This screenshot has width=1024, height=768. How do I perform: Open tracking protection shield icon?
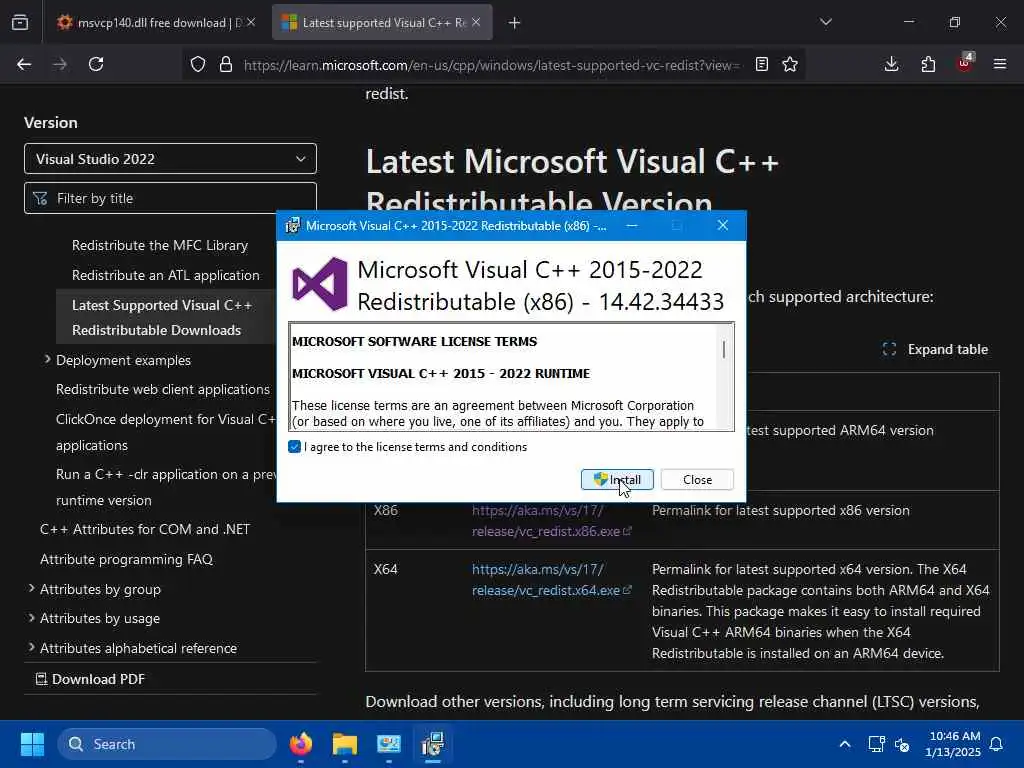click(198, 64)
